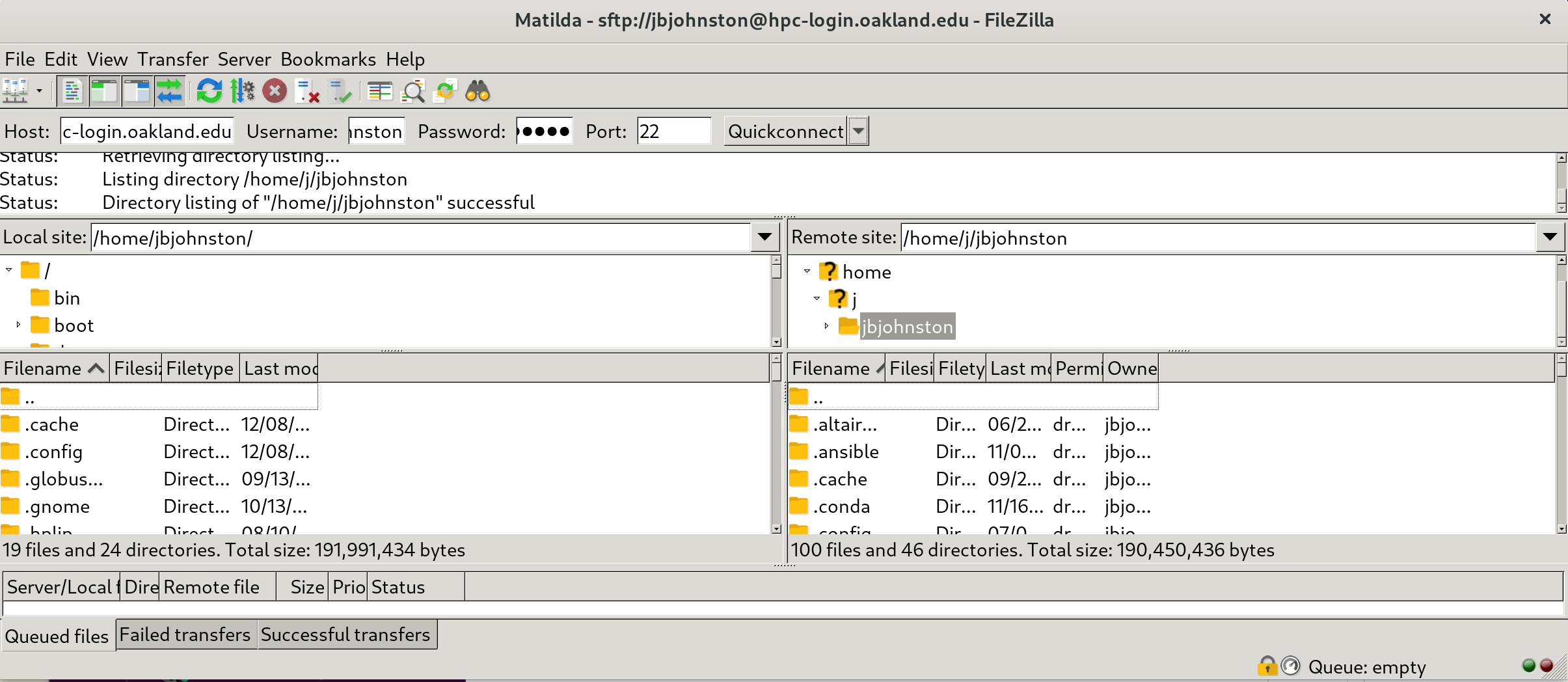Select local .cache folder row
The width and height of the screenshot is (1568, 682).
[159, 424]
